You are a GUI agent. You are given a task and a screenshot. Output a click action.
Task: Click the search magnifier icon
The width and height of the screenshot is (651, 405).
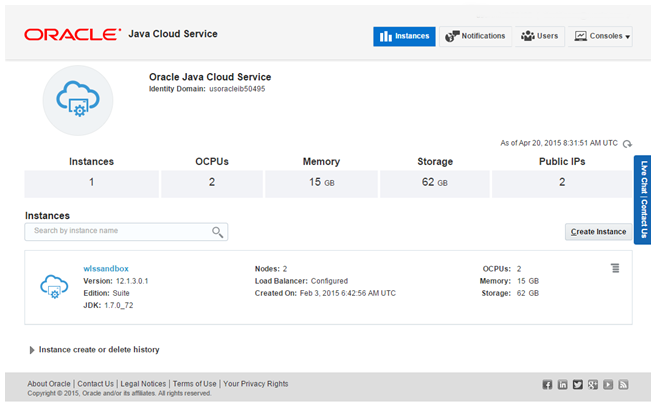217,232
